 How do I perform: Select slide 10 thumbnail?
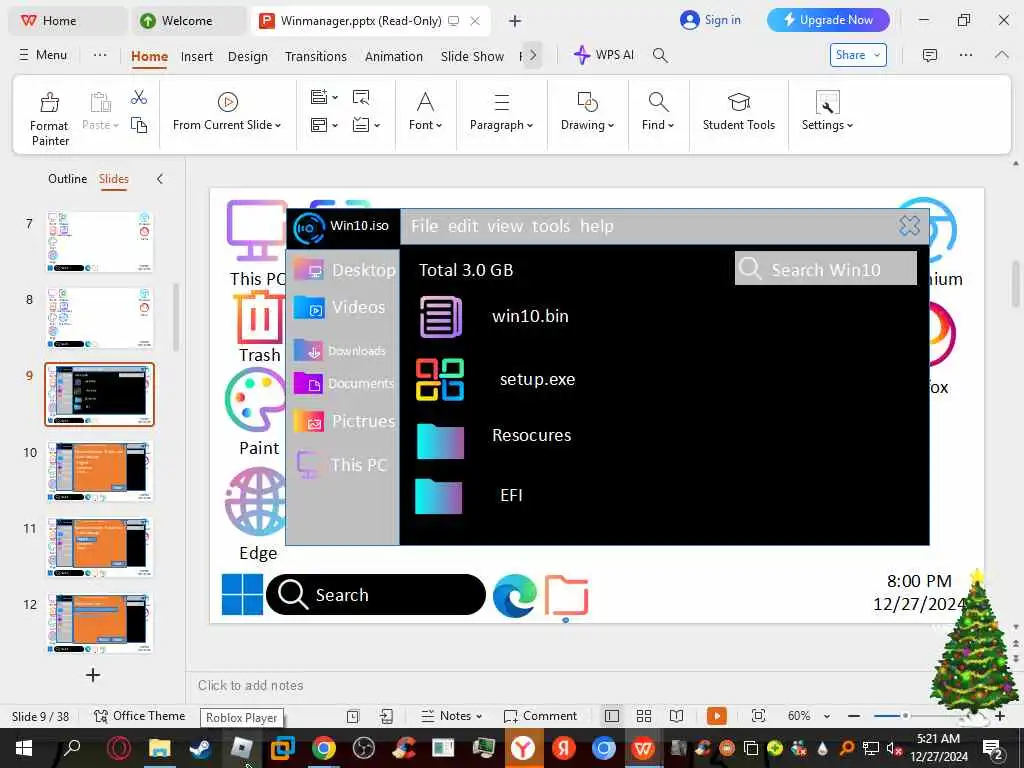point(100,471)
